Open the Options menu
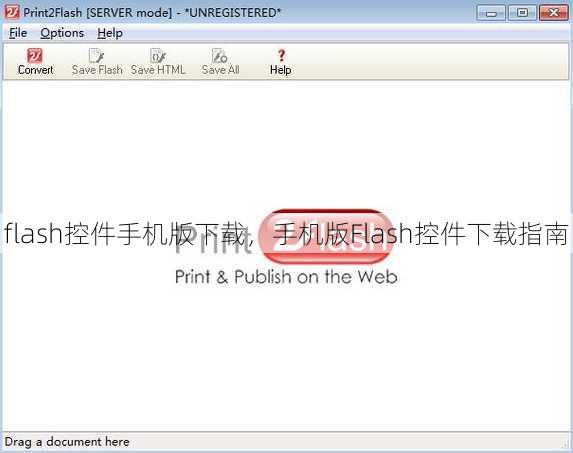 point(62,33)
